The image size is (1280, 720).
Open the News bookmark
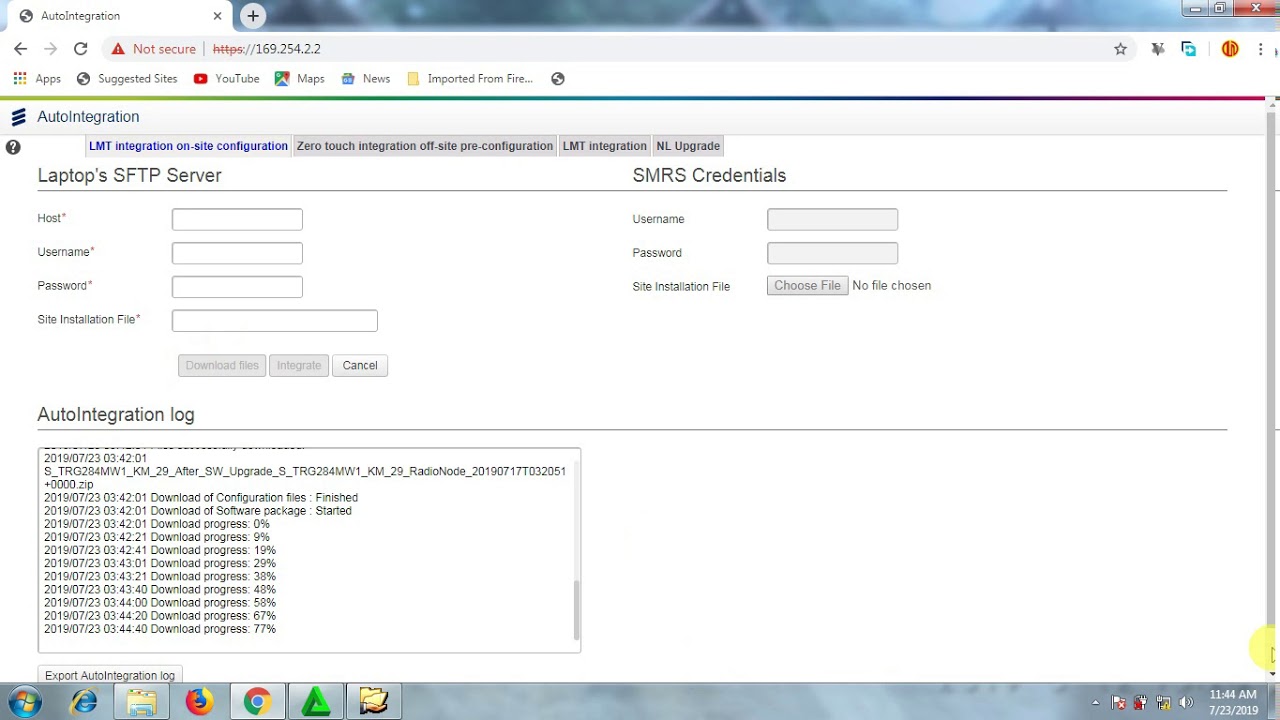click(366, 79)
